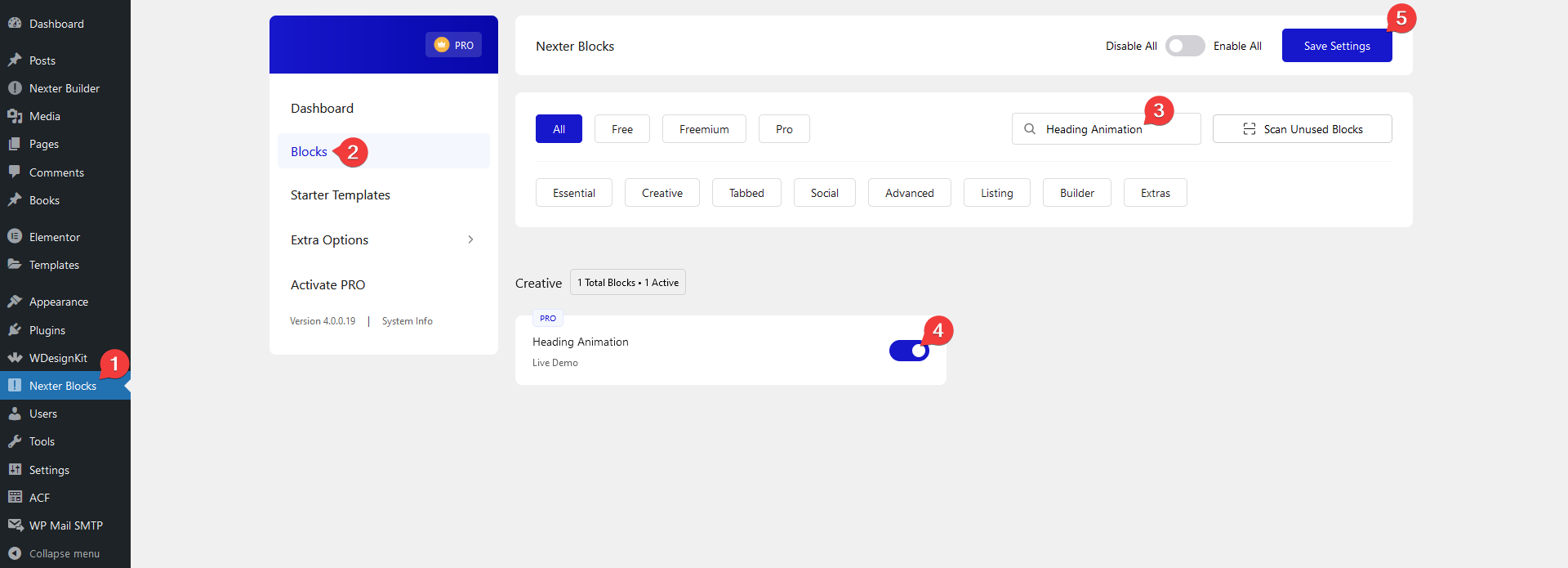Click the ACF table icon
This screenshot has height=568, width=1568.
(x=15, y=498)
